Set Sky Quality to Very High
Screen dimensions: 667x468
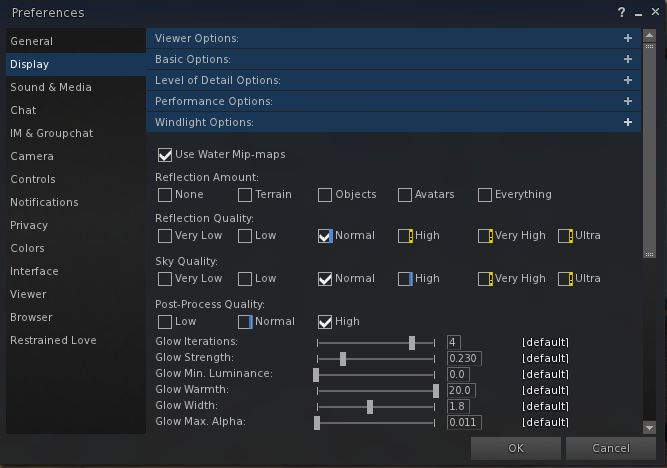pyautogui.click(x=485, y=279)
